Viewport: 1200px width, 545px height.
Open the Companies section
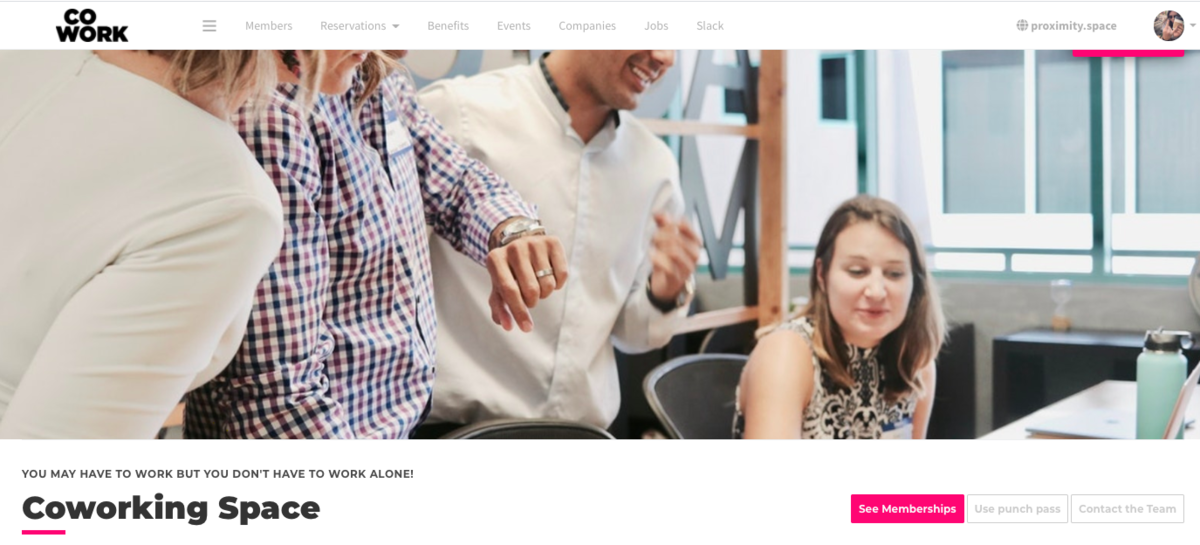(x=587, y=26)
